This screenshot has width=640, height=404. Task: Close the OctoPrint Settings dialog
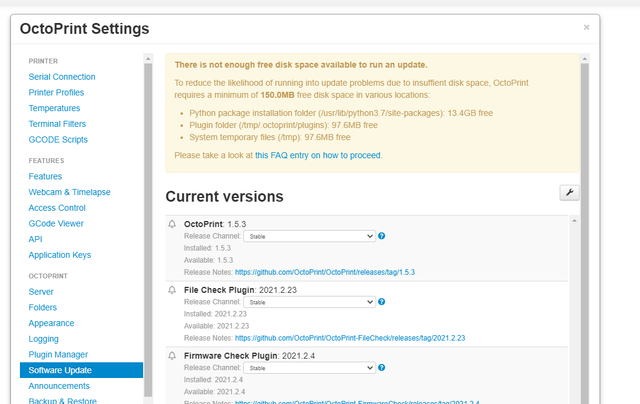[587, 27]
